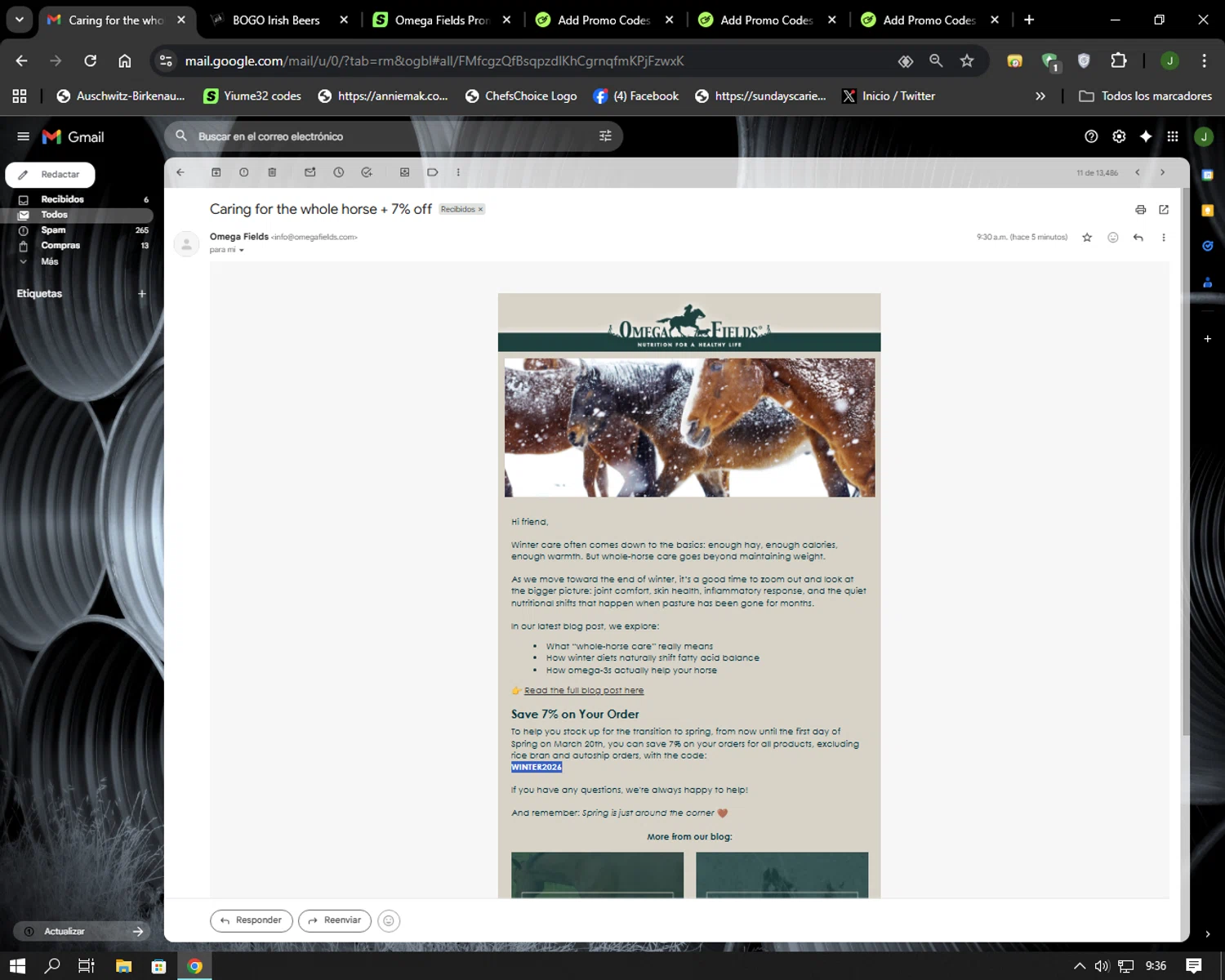Add emoji reaction beside Reenviar
1225x980 pixels.
[x=389, y=921]
